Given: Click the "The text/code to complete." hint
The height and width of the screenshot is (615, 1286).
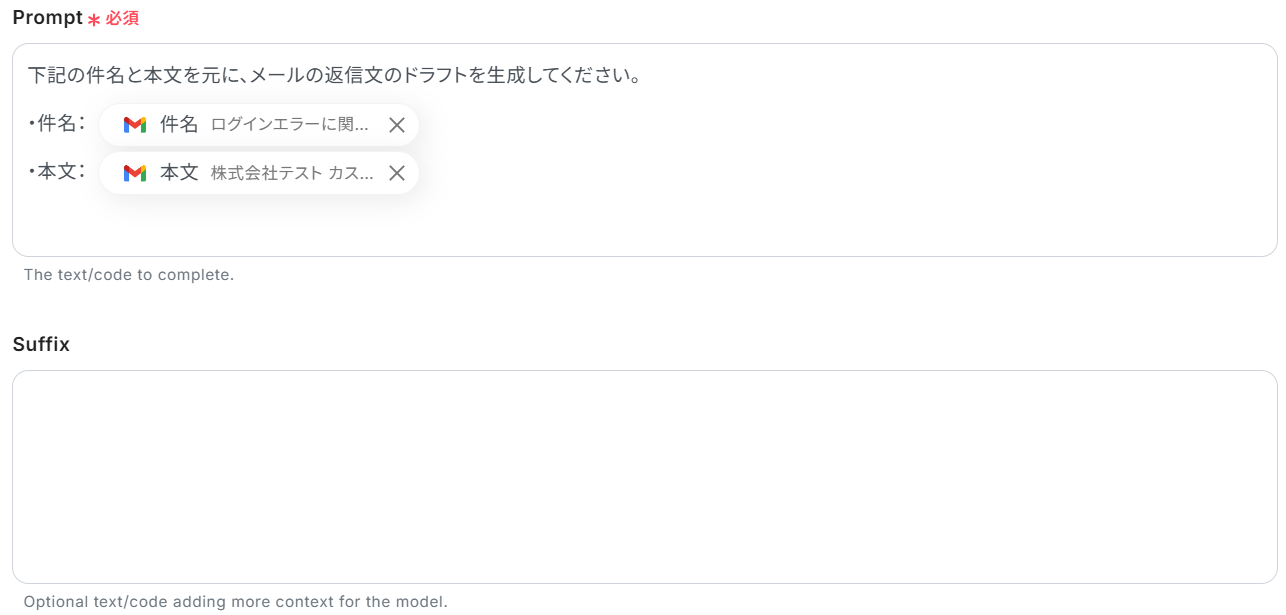Looking at the screenshot, I should 129,274.
